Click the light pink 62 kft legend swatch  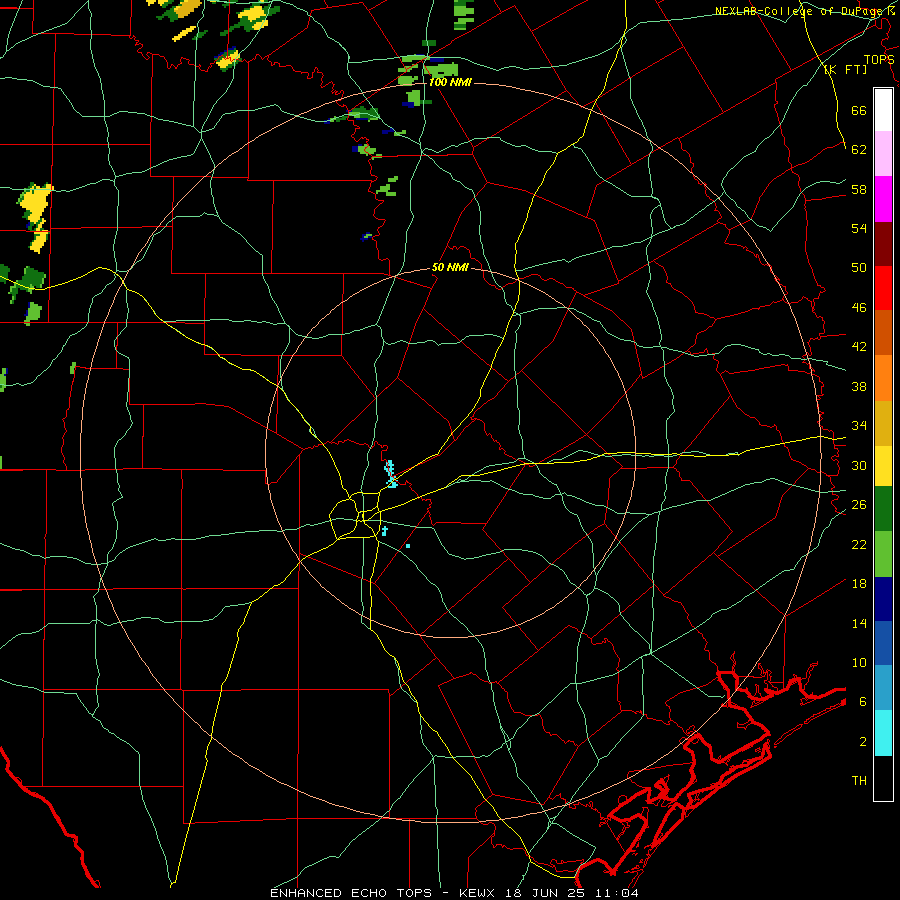point(883,154)
